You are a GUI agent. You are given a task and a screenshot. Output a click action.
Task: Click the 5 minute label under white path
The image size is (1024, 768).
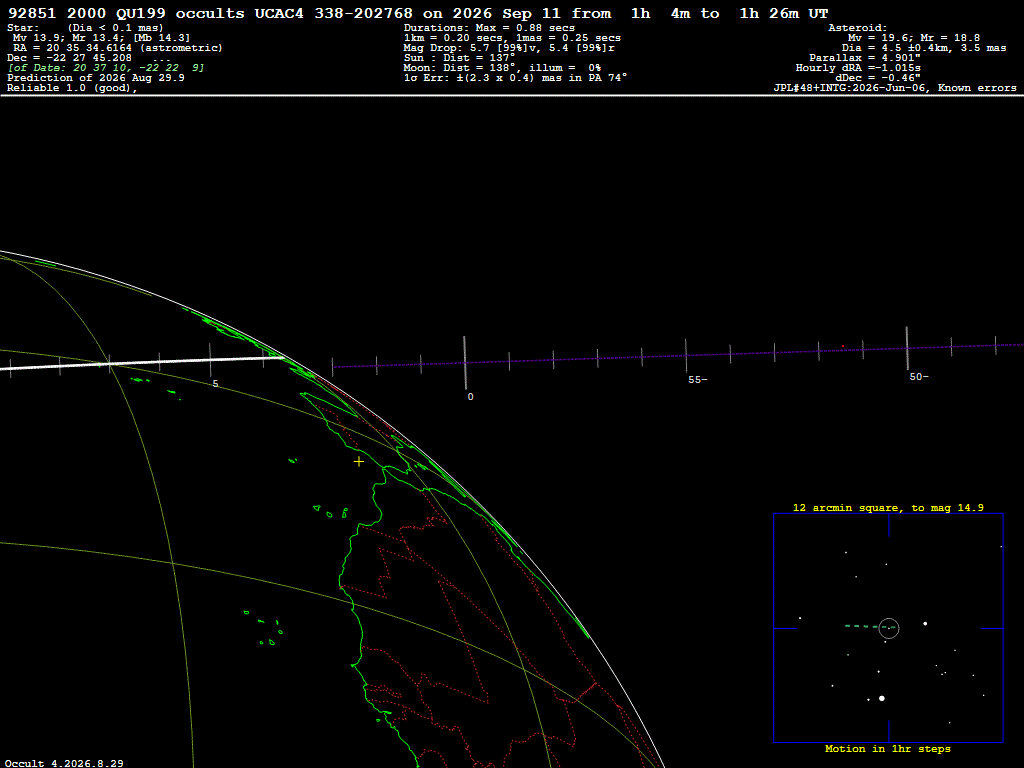click(216, 384)
